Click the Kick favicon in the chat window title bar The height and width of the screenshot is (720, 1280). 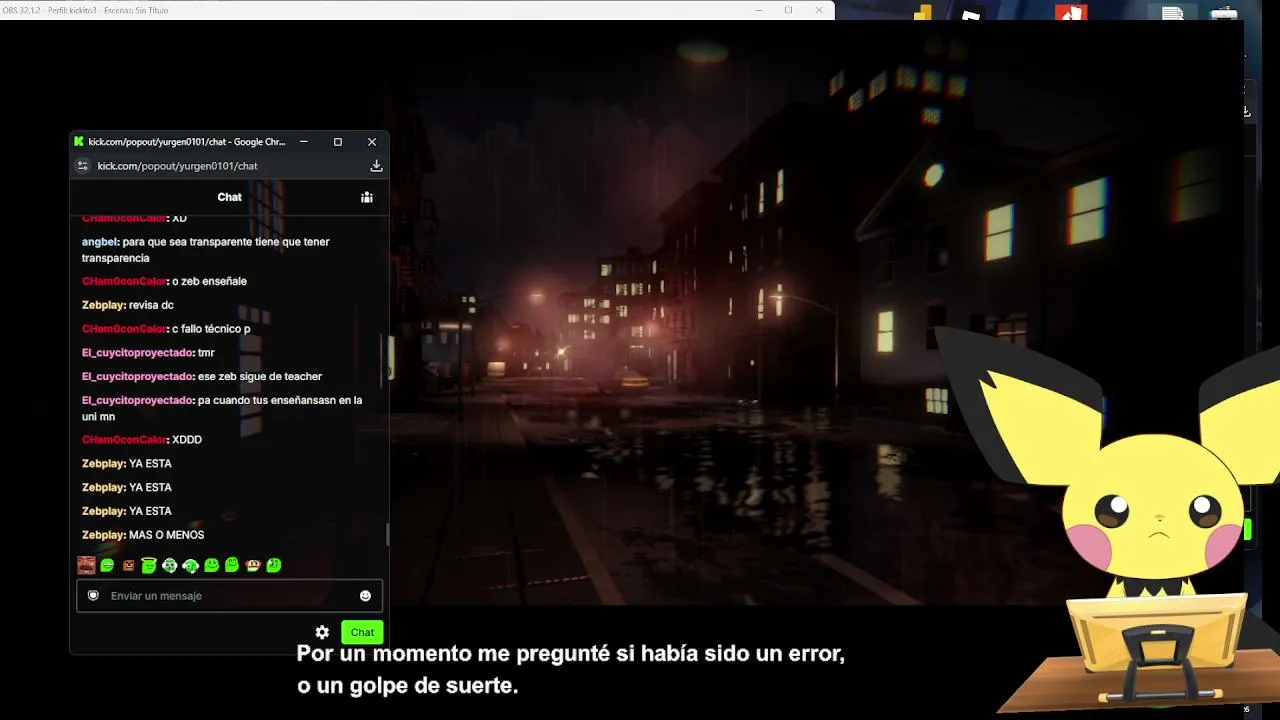coord(79,142)
